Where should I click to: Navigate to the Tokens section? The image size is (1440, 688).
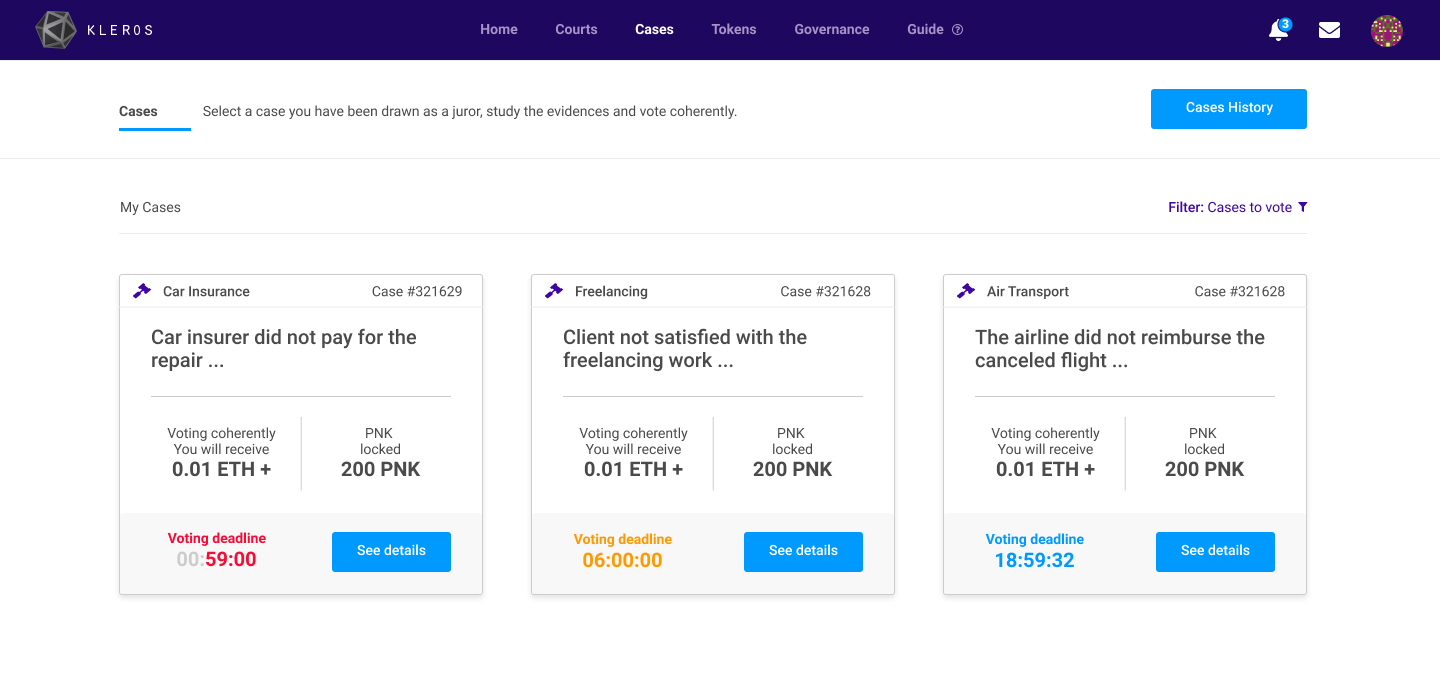pyautogui.click(x=734, y=30)
